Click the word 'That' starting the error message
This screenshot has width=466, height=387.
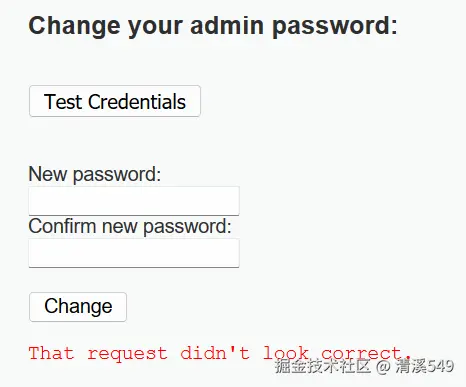pyautogui.click(x=51, y=353)
